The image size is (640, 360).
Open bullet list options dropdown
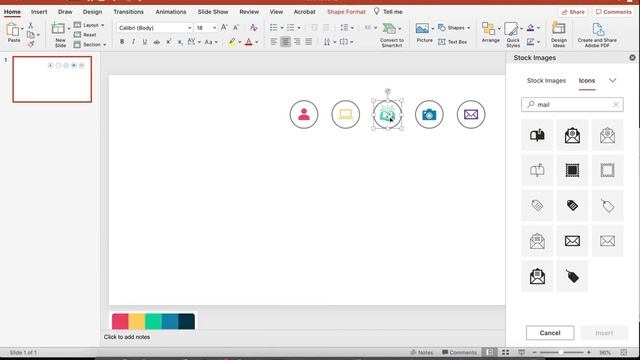click(282, 28)
